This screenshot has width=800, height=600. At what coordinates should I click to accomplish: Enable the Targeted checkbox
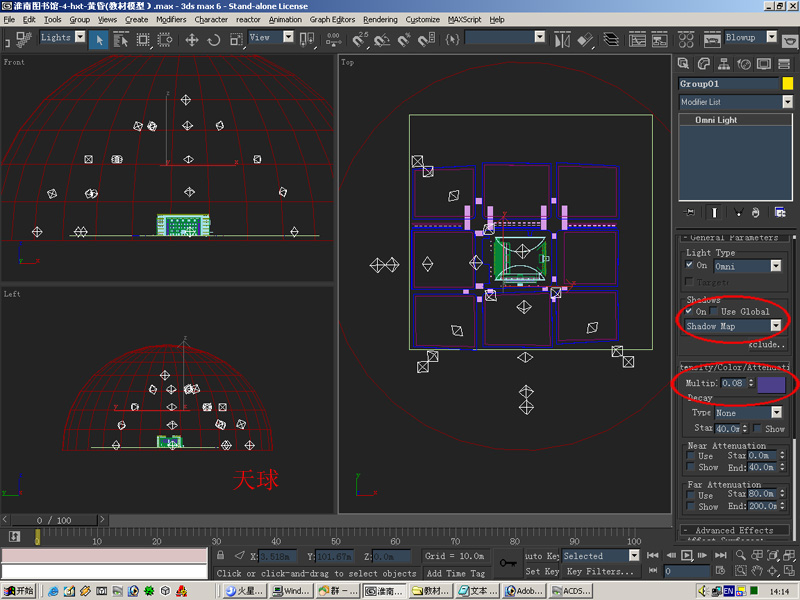[x=689, y=282]
